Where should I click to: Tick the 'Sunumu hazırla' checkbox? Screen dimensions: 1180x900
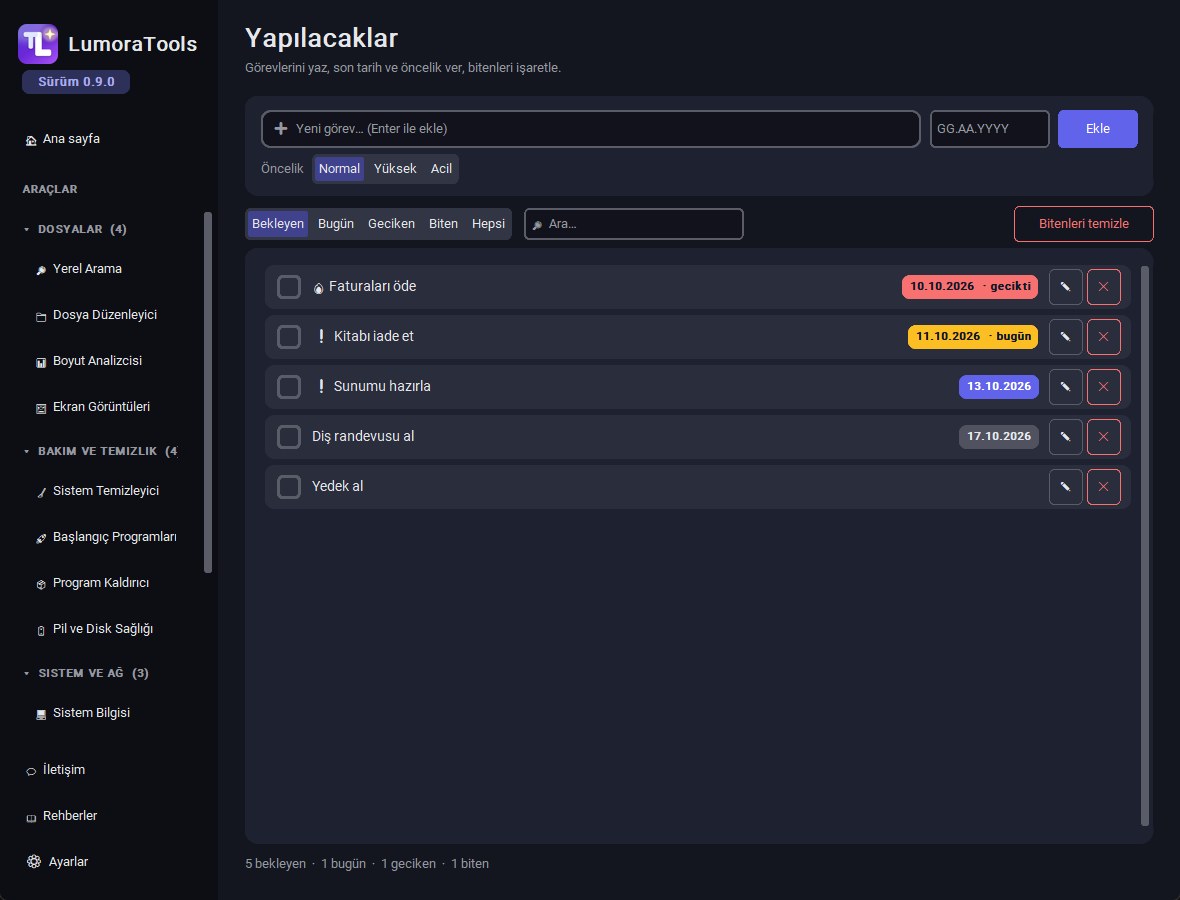[x=289, y=387]
